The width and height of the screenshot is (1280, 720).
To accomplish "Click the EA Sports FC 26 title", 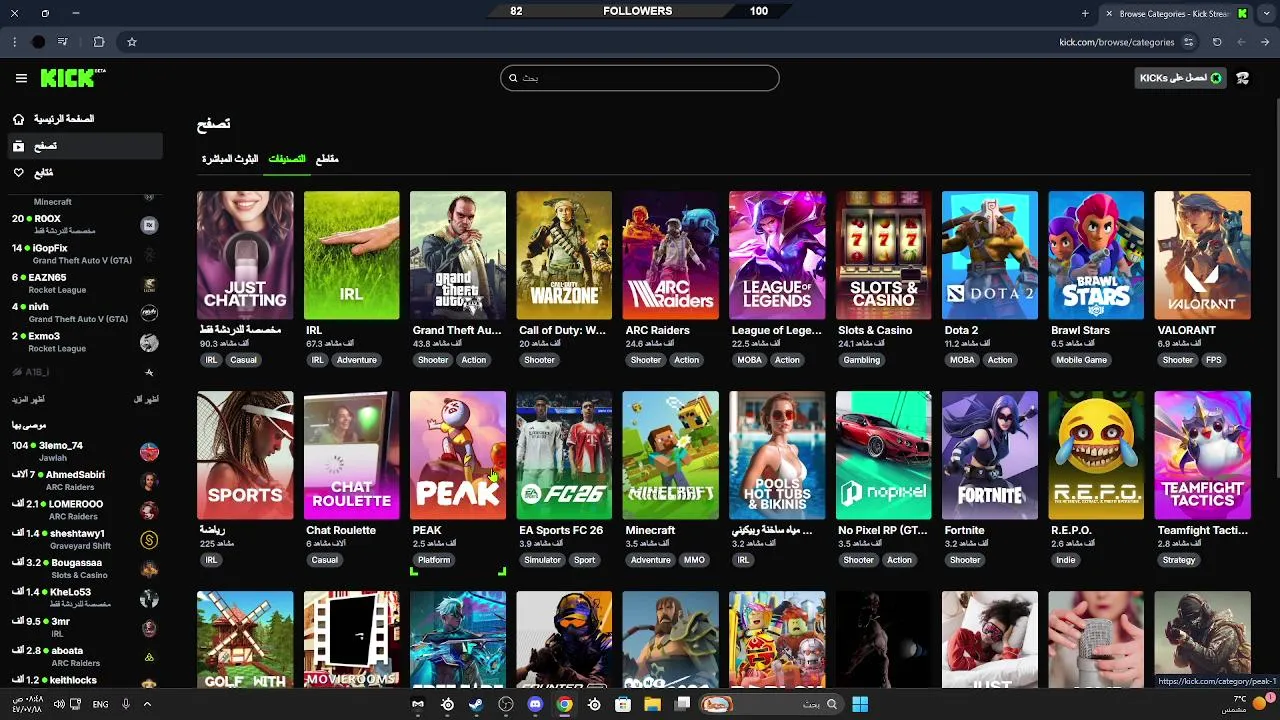I will click(x=561, y=530).
